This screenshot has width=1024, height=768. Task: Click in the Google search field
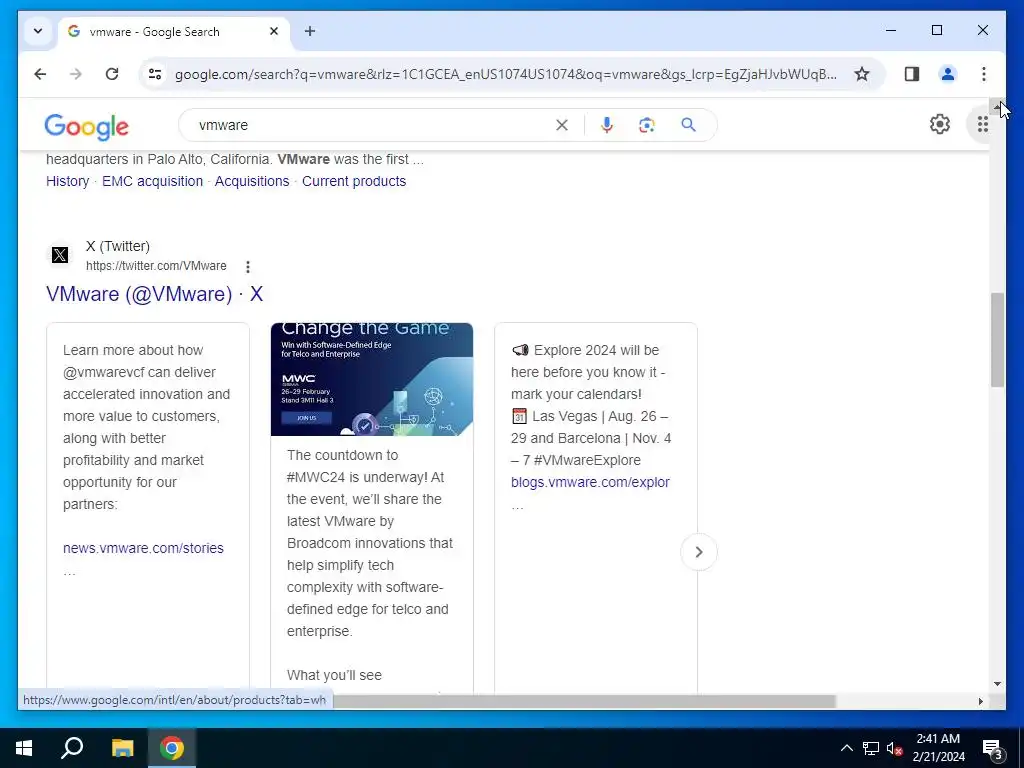point(372,125)
